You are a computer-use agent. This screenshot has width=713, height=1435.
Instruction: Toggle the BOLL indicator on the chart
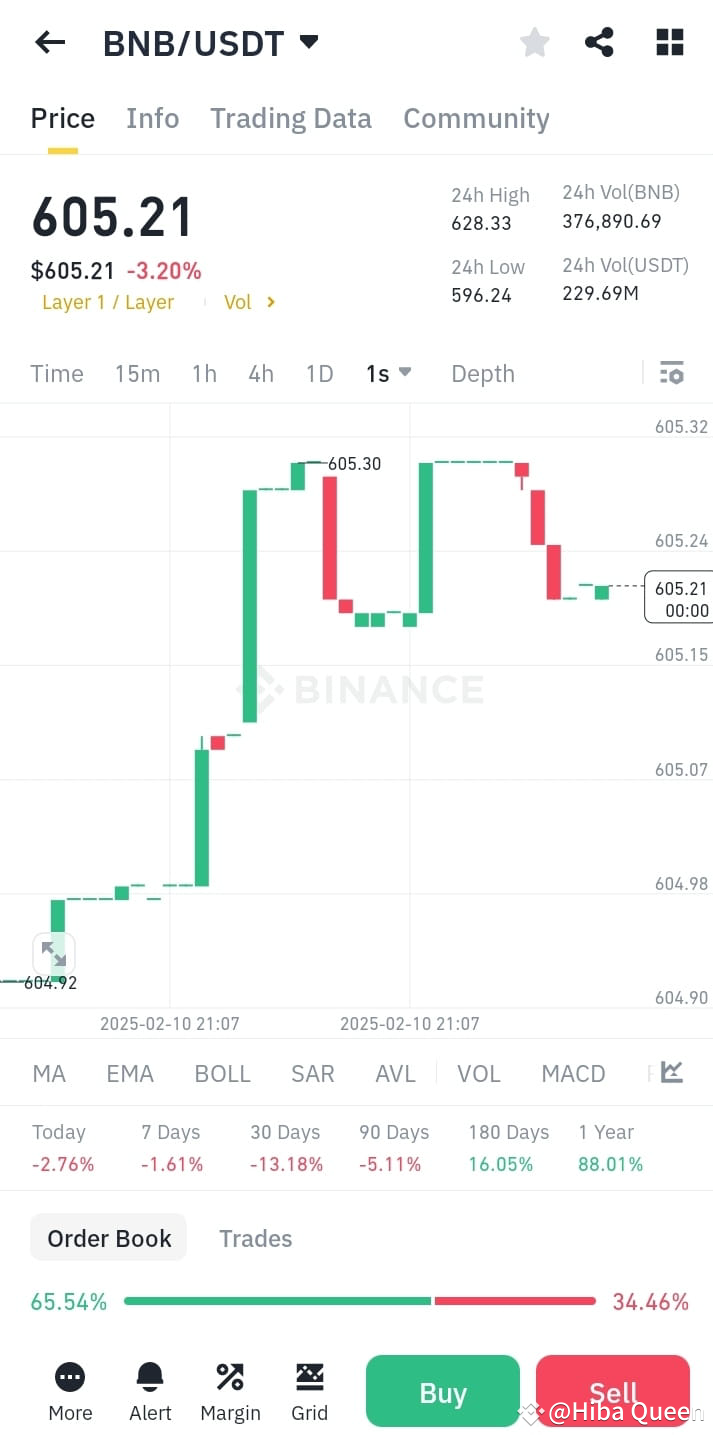pos(222,1073)
